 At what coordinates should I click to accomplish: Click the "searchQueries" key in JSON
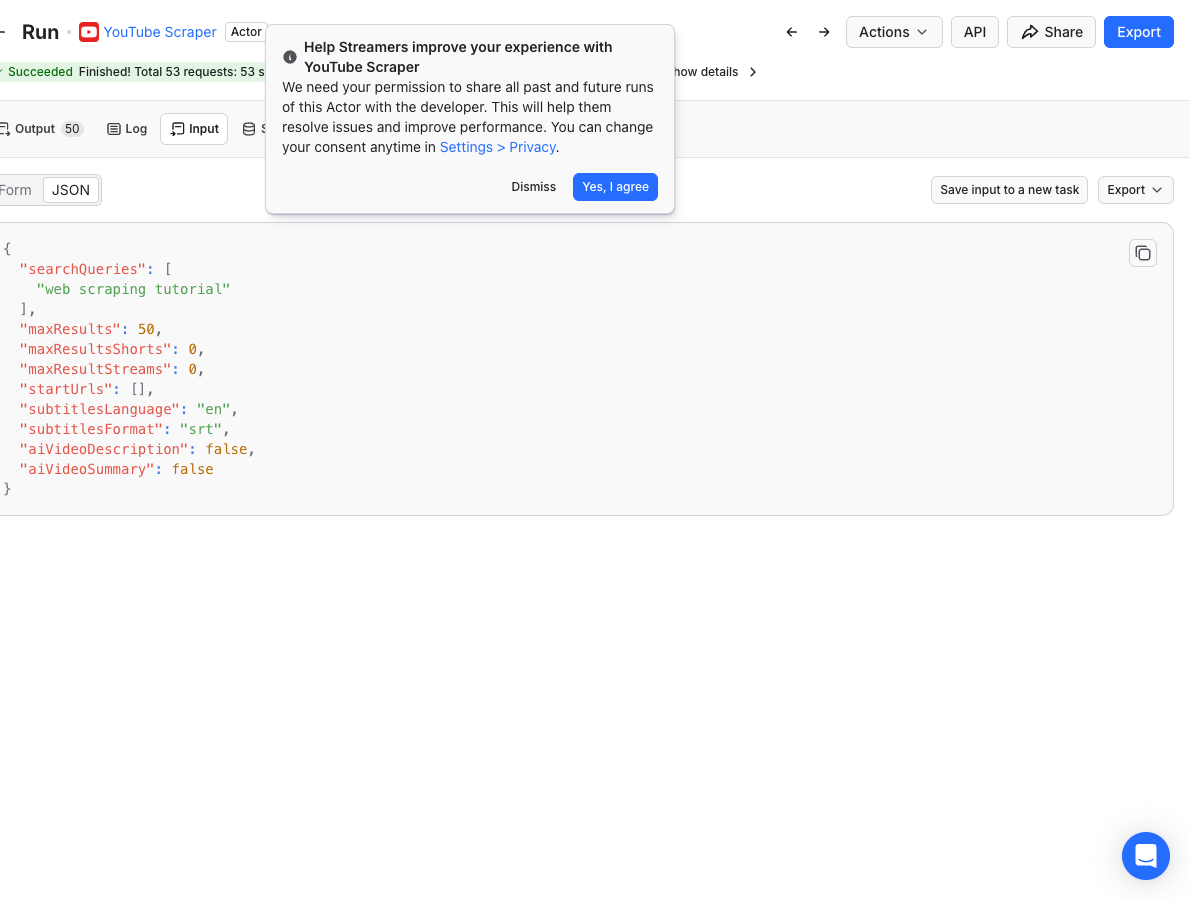click(83, 269)
